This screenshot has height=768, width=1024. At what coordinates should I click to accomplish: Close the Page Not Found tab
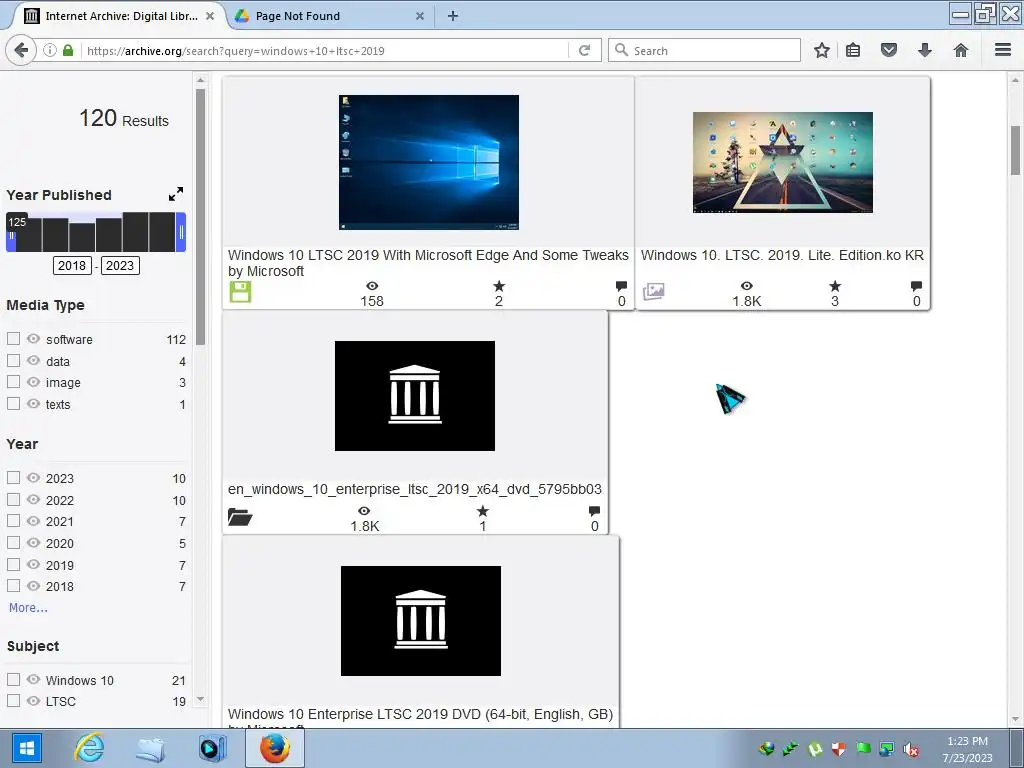[420, 16]
